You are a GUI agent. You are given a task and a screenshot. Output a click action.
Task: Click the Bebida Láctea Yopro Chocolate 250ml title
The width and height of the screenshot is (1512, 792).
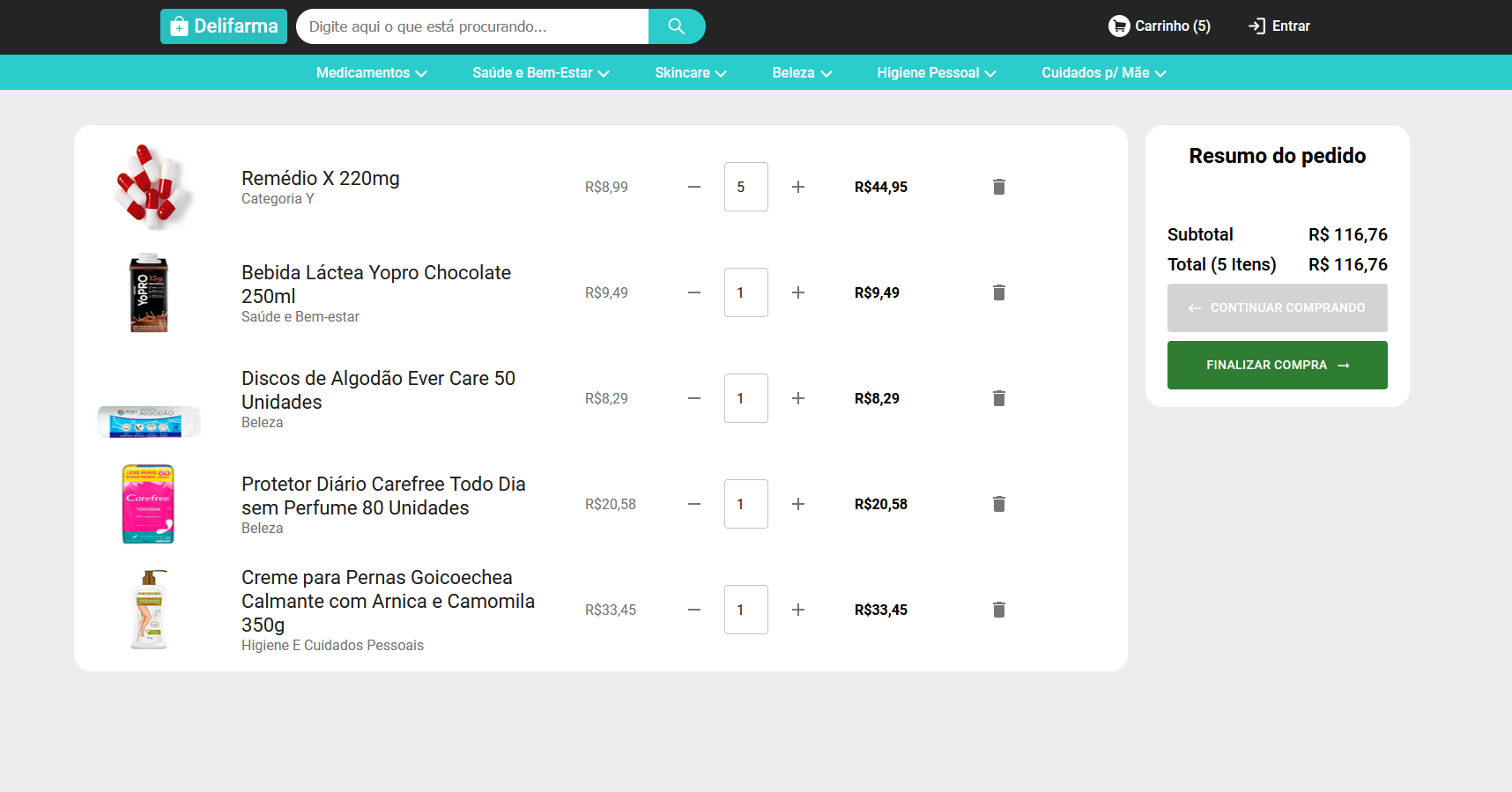[376, 285]
